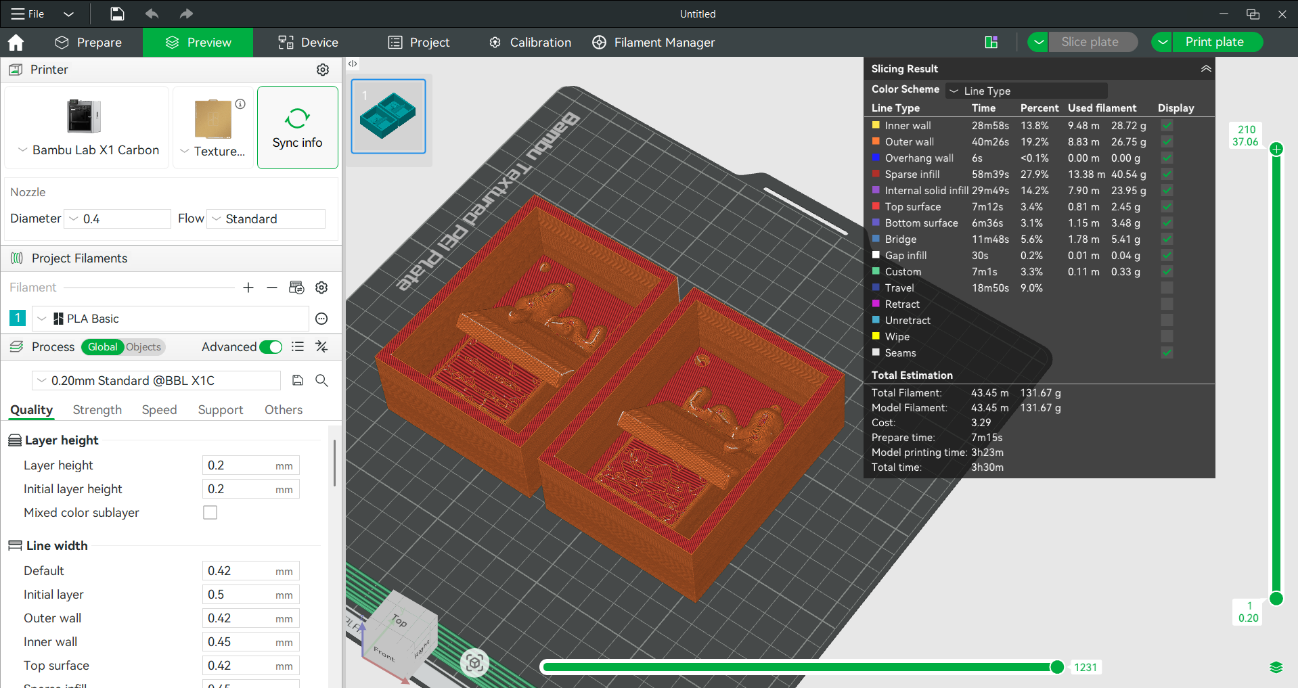Open the PLA Basic filament dropdown
1298x688 pixels.
tap(170, 319)
